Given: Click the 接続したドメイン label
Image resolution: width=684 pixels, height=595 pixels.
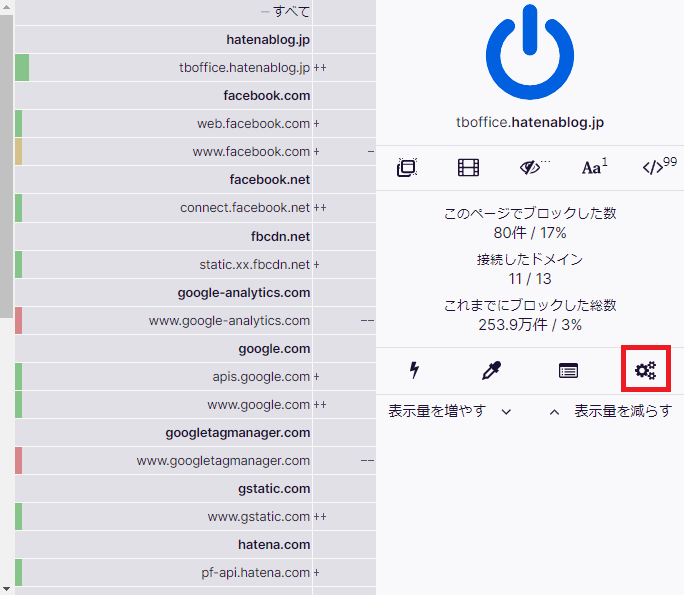Looking at the screenshot, I should click(530, 259).
